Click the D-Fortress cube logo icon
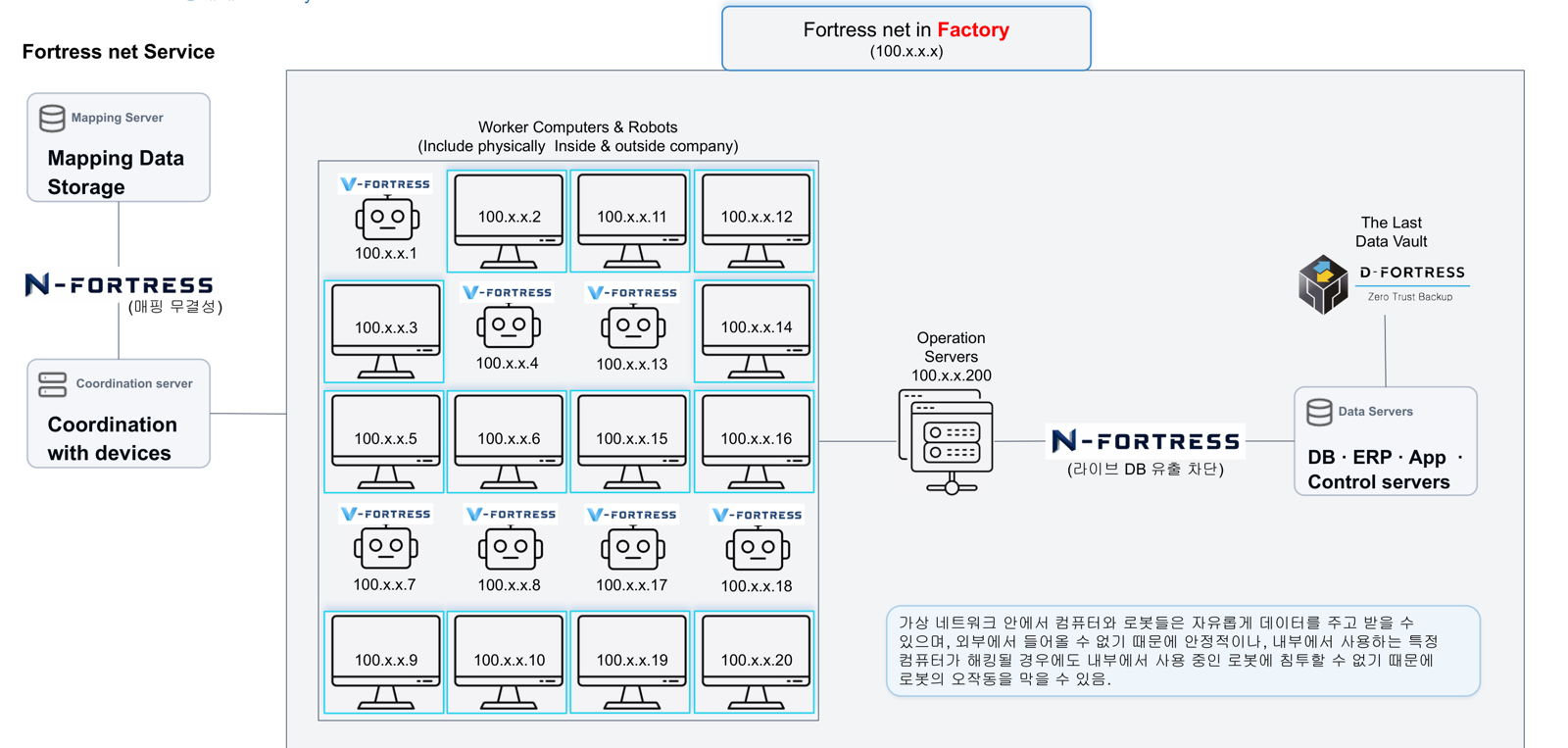 pyautogui.click(x=1323, y=284)
